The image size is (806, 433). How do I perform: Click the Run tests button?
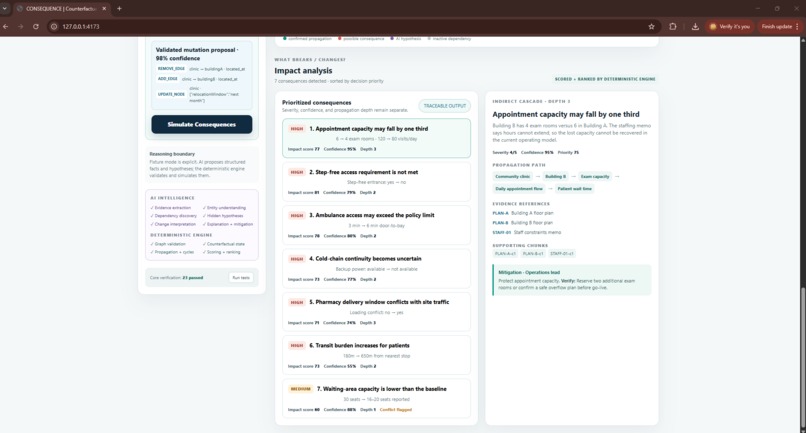pos(241,278)
